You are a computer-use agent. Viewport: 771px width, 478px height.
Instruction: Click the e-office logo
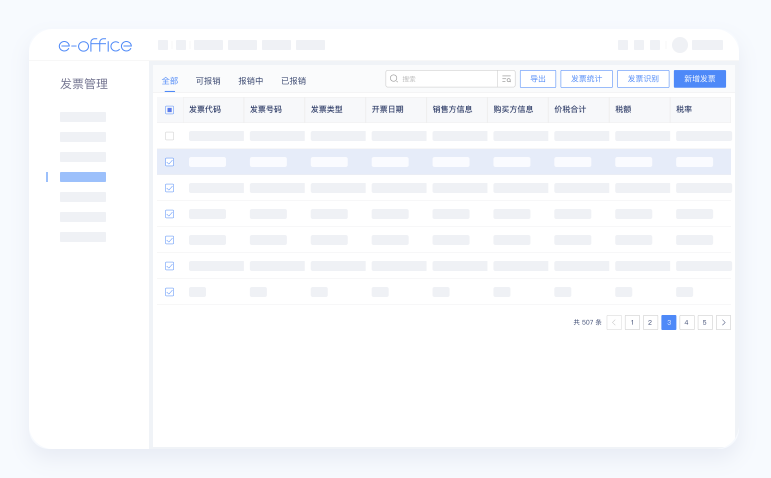(x=95, y=45)
